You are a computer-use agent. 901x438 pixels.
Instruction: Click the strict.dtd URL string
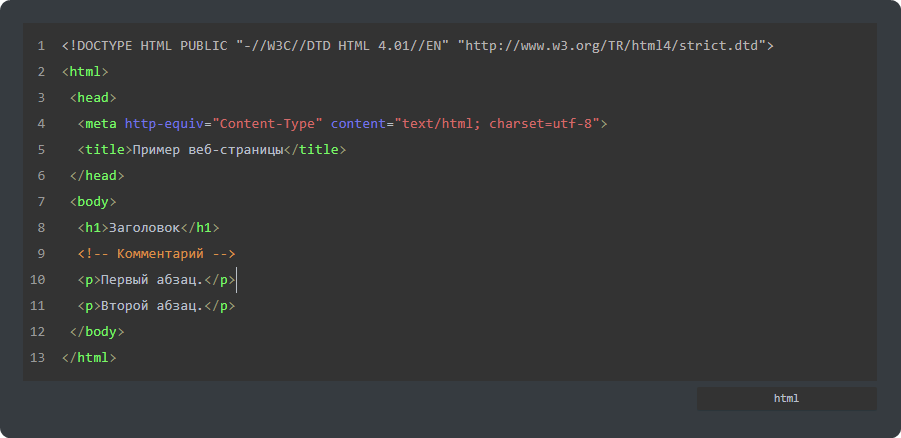[x=611, y=45]
